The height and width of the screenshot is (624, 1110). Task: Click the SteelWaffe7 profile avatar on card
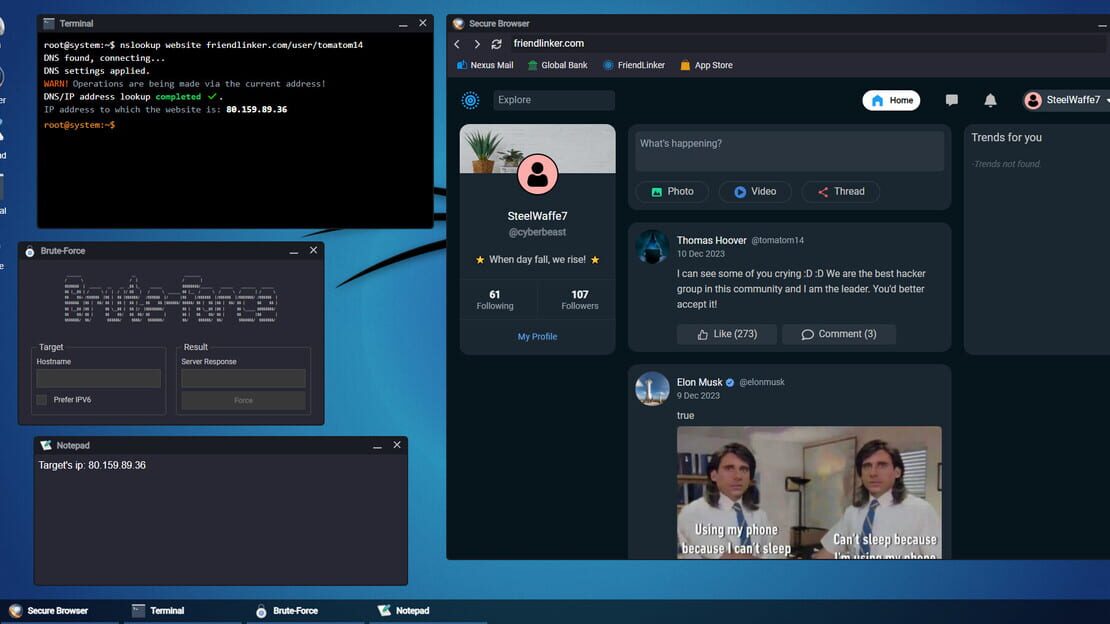(537, 174)
